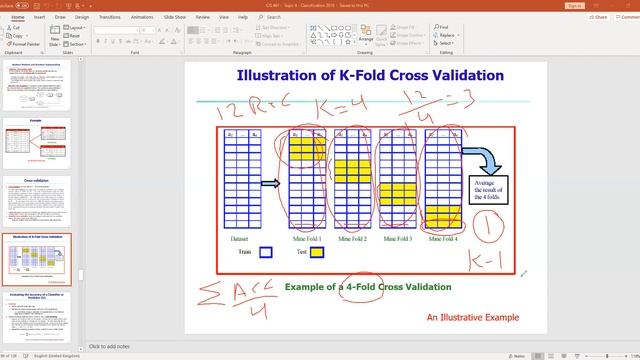Click the Replace icon
This screenshot has height=360, width=640.
point(436,35)
